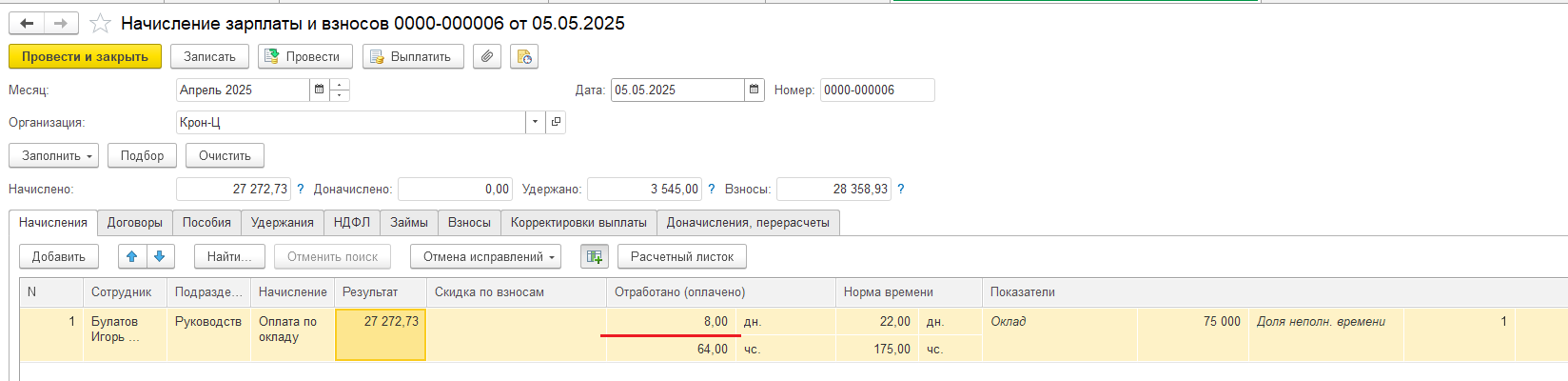Open the Крон-Ц organization card

click(556, 122)
